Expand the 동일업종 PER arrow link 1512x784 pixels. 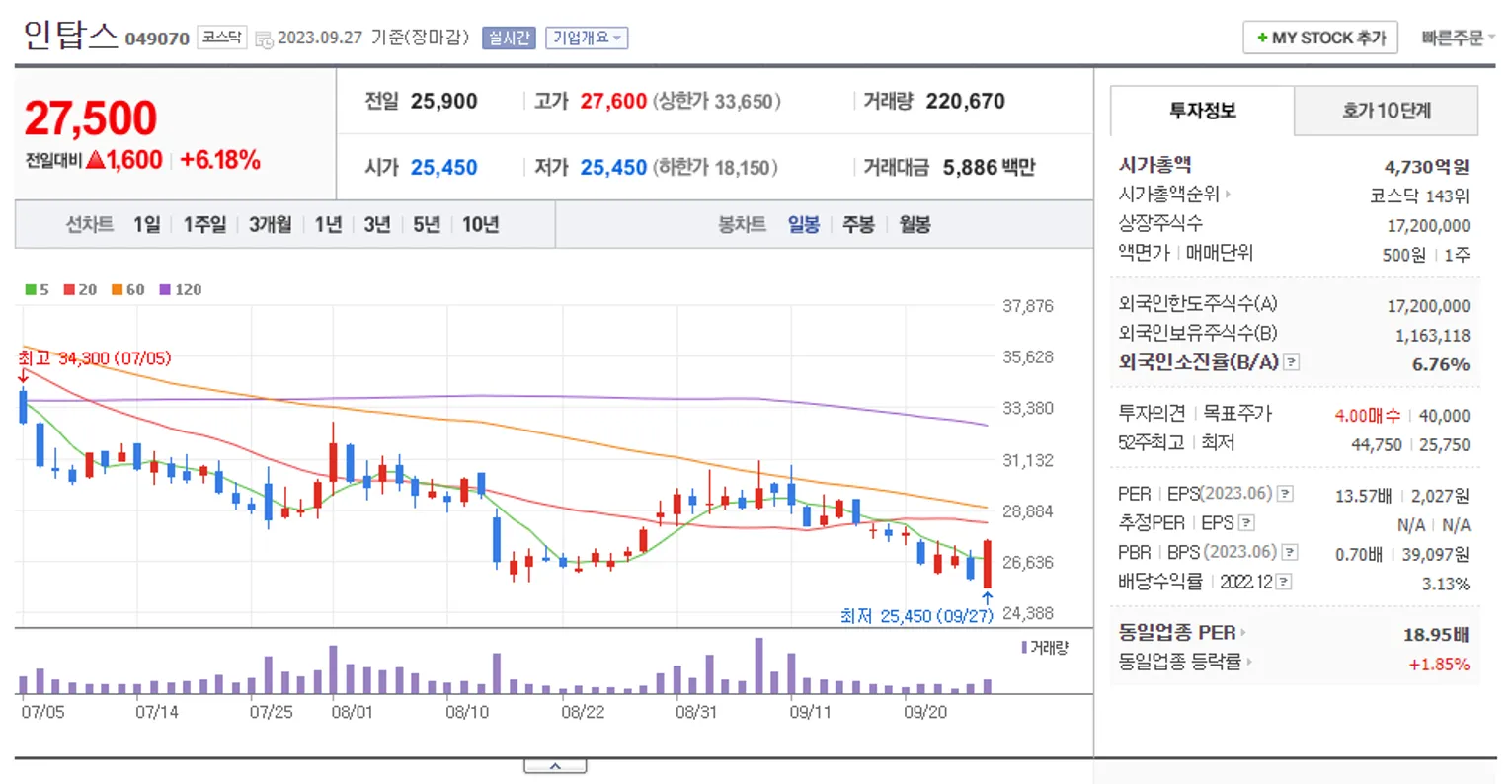coord(1242,632)
